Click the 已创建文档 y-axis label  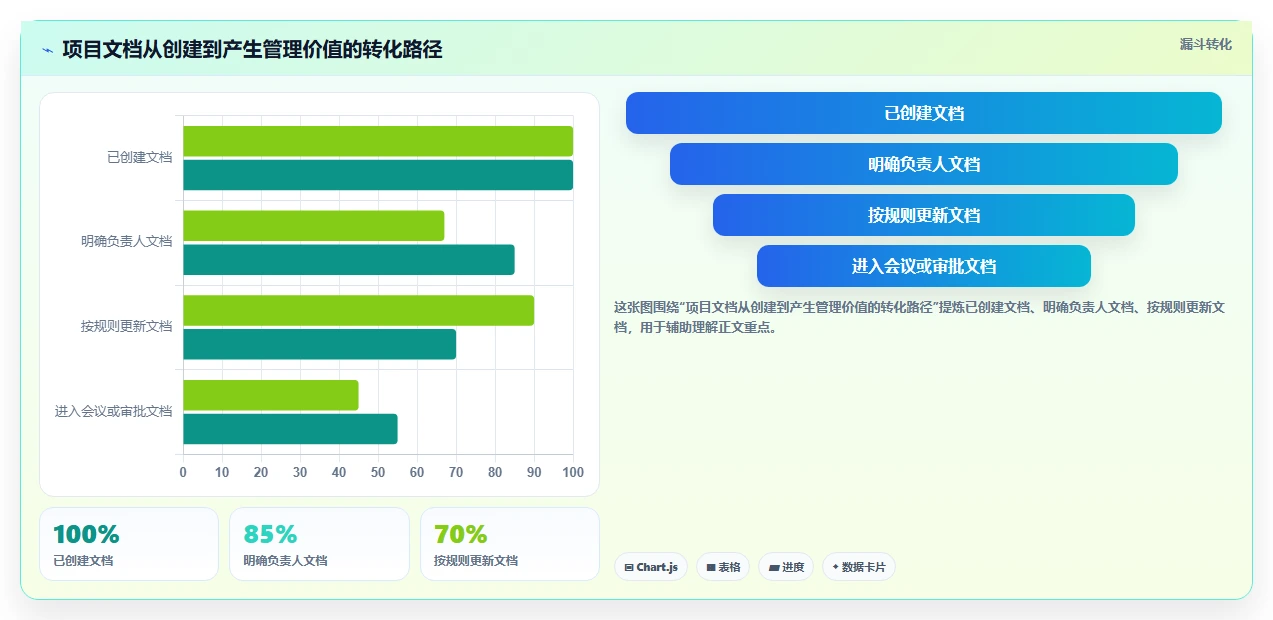point(139,157)
